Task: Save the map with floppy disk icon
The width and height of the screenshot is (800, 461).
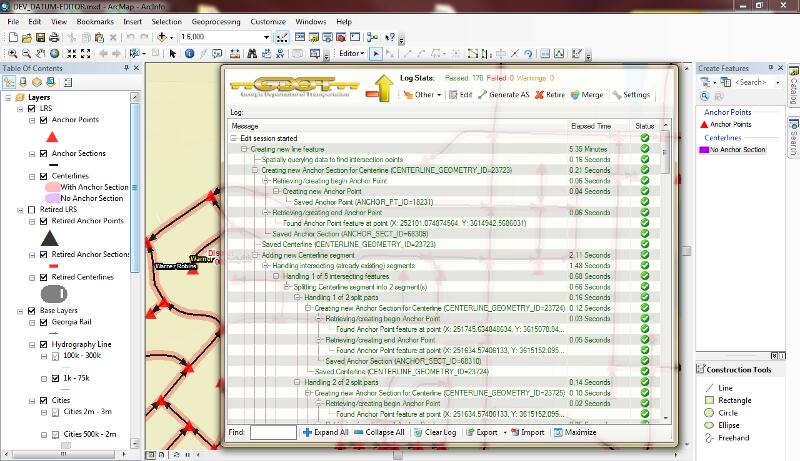Action: [x=40, y=37]
